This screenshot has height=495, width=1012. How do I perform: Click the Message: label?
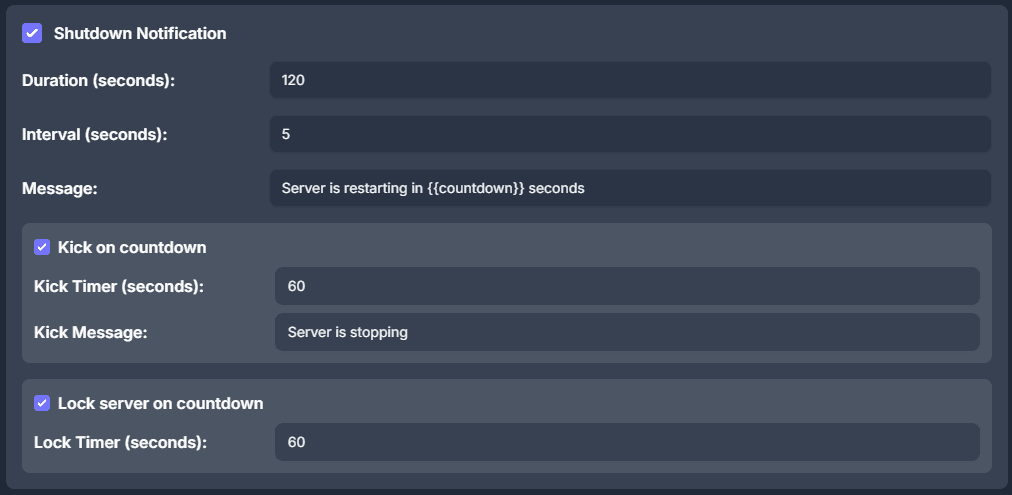pos(59,188)
